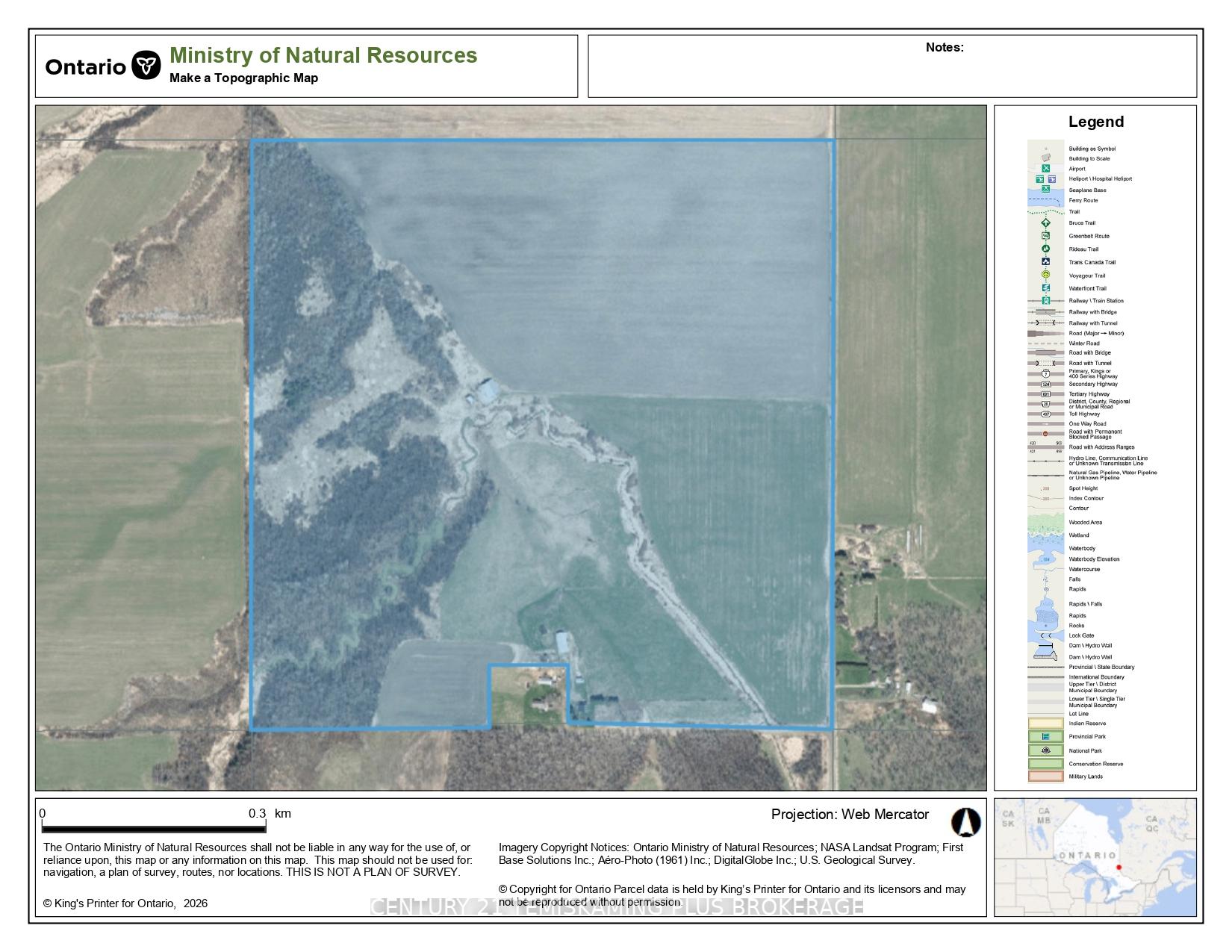Click the "Road with Address Ranges" label
This screenshot has width=1232, height=952.
tap(1101, 447)
